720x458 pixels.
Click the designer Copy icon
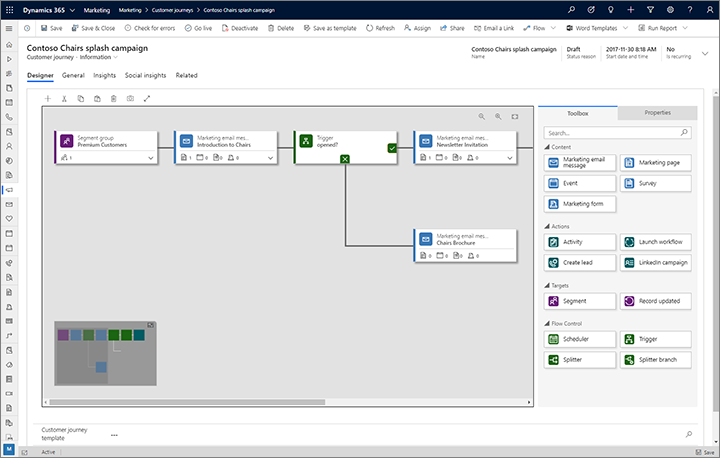point(81,98)
